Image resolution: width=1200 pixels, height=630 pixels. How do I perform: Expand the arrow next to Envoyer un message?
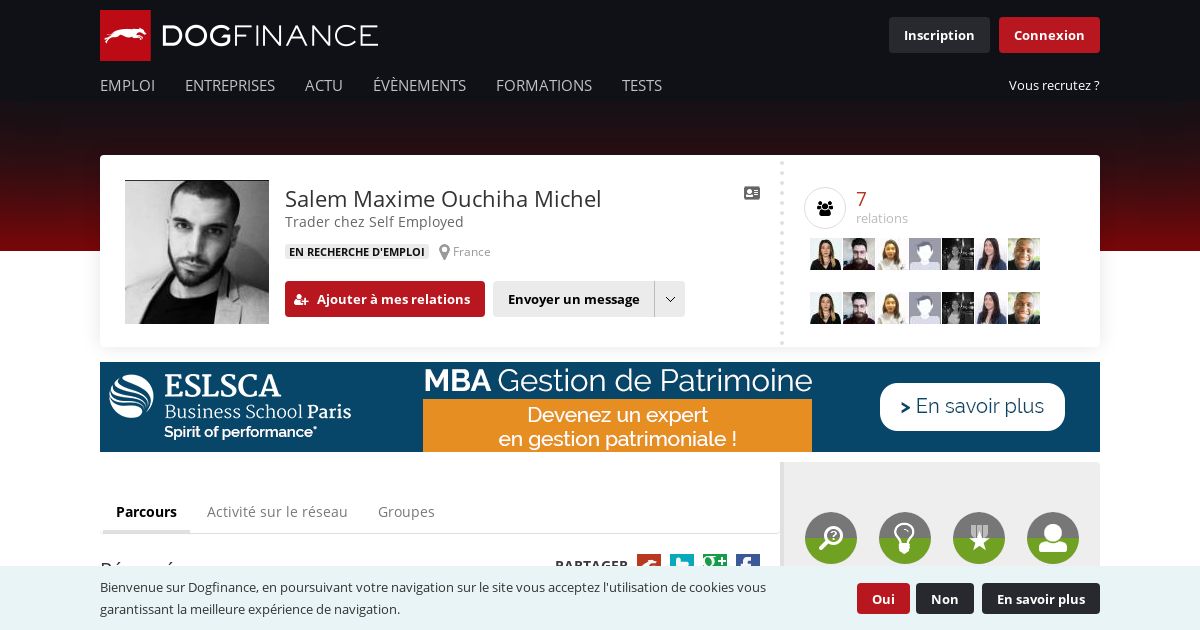pos(670,299)
